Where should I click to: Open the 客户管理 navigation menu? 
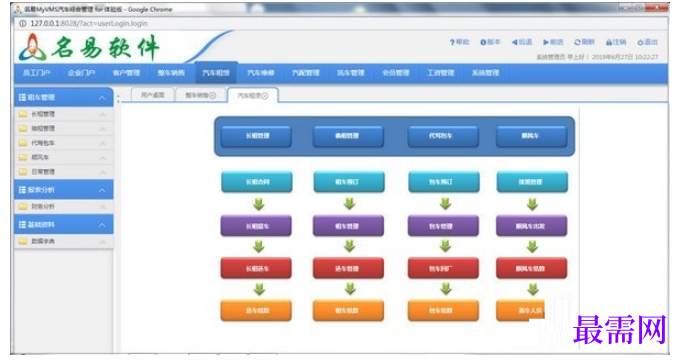(126, 73)
